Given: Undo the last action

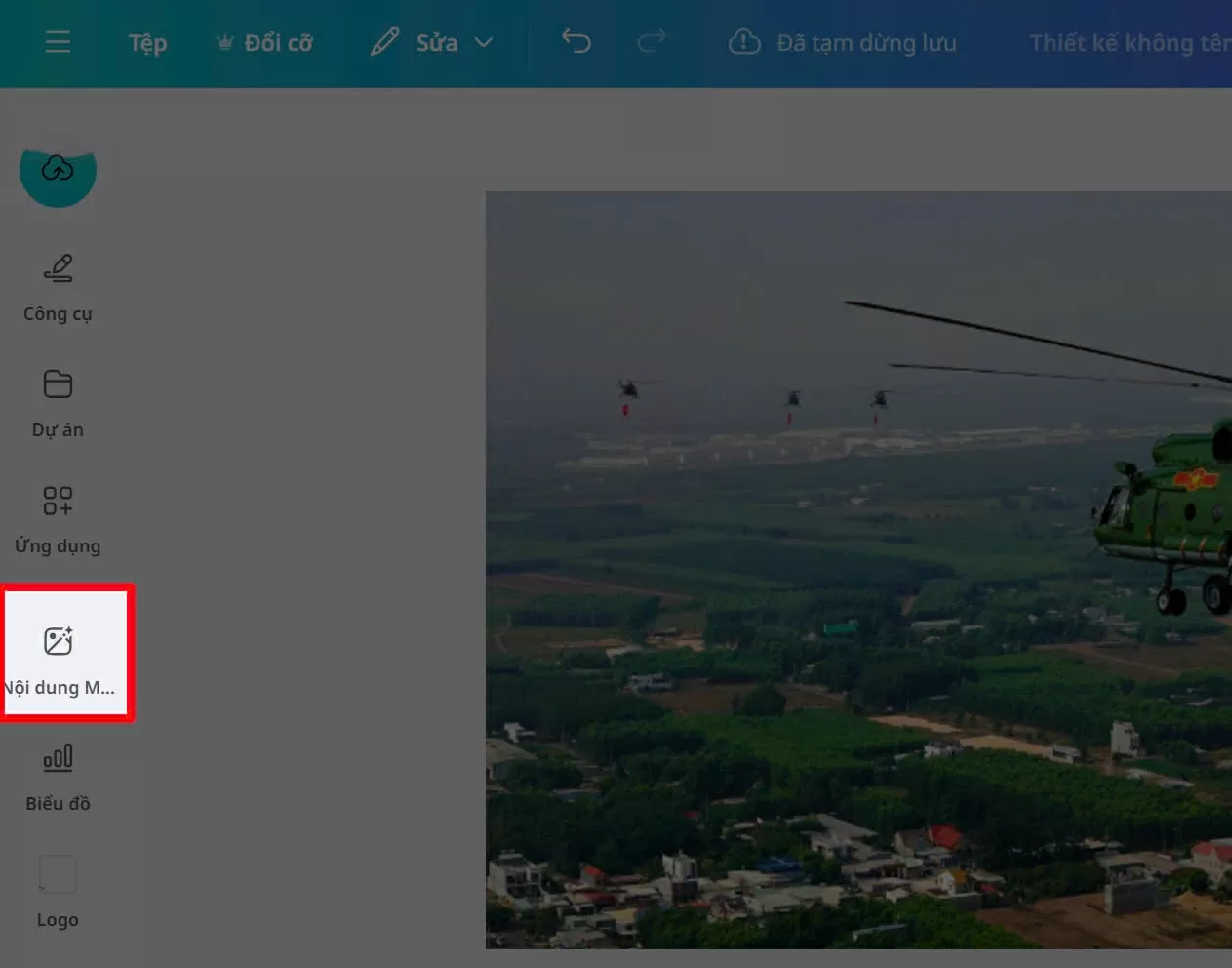Looking at the screenshot, I should (x=576, y=41).
